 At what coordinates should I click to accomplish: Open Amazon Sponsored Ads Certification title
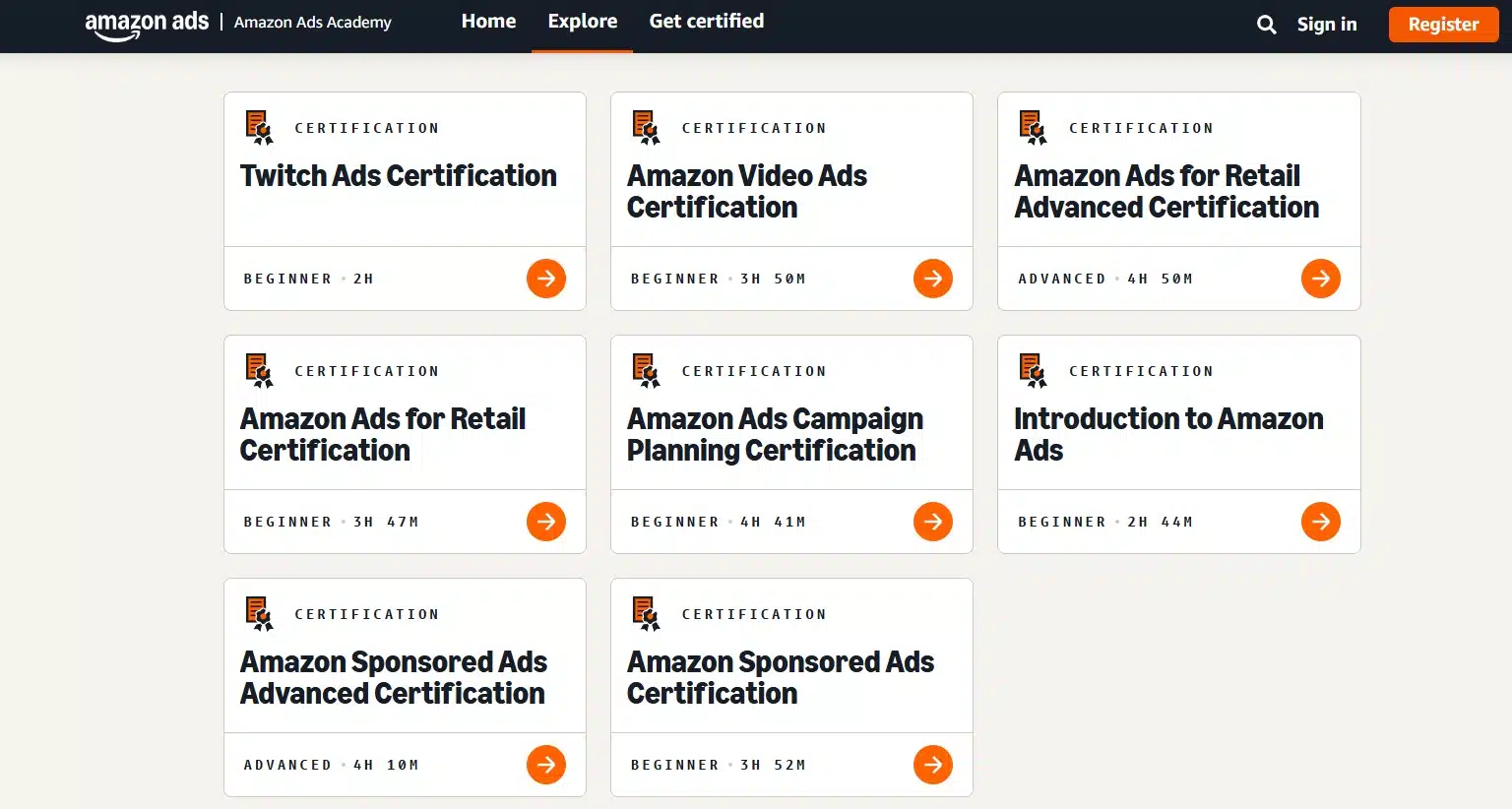coord(781,678)
